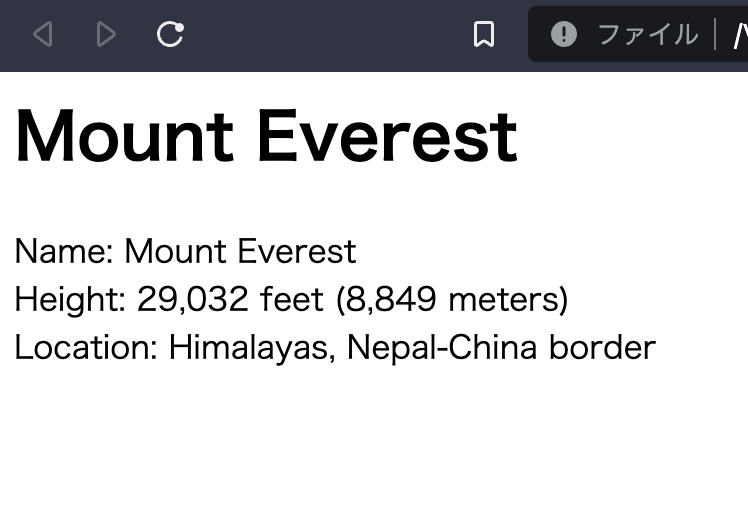Viewport: 748px width, 516px height.
Task: Open the site info warning icon
Action: tap(564, 34)
